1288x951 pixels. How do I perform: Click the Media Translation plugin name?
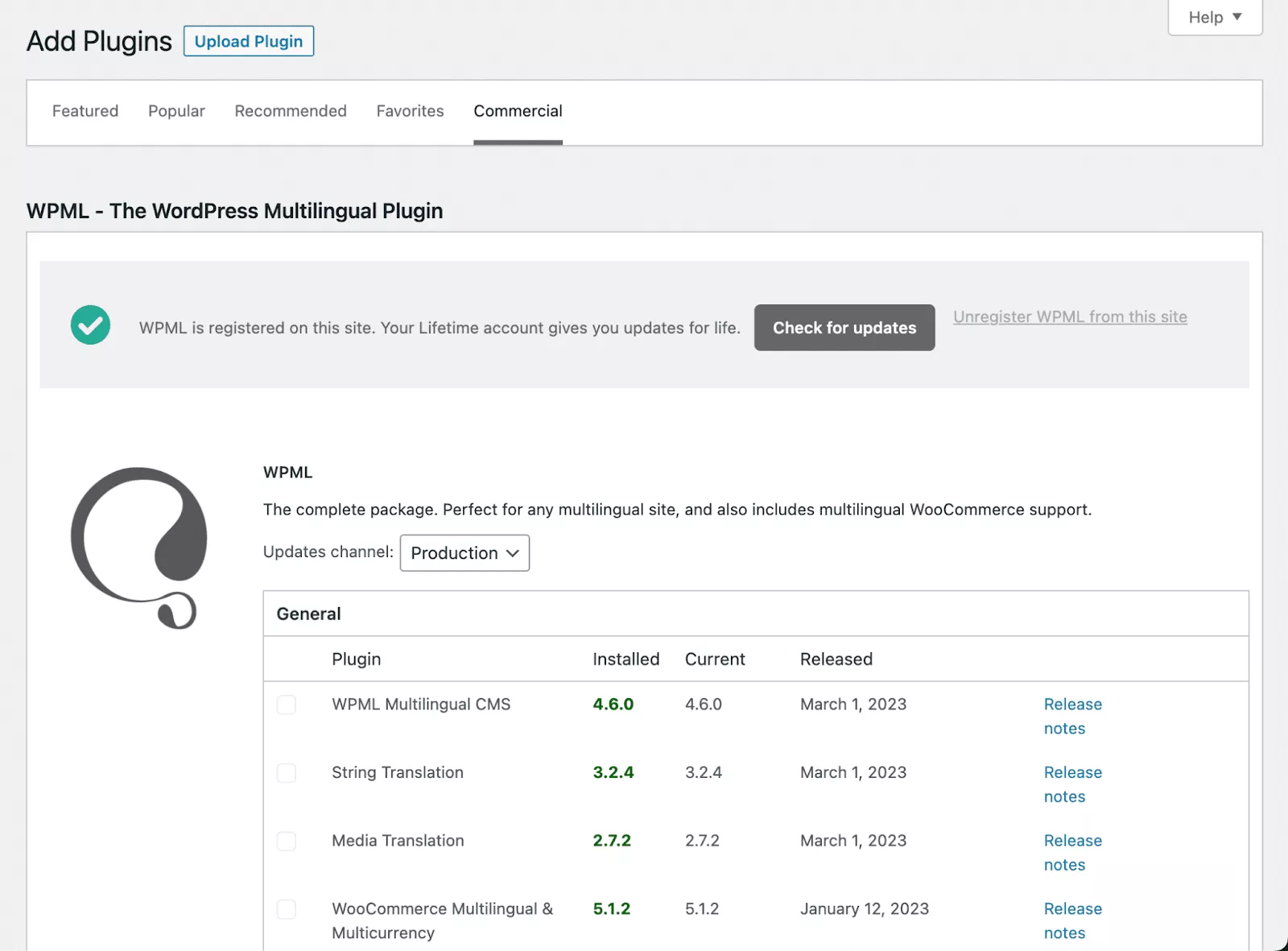tap(398, 841)
